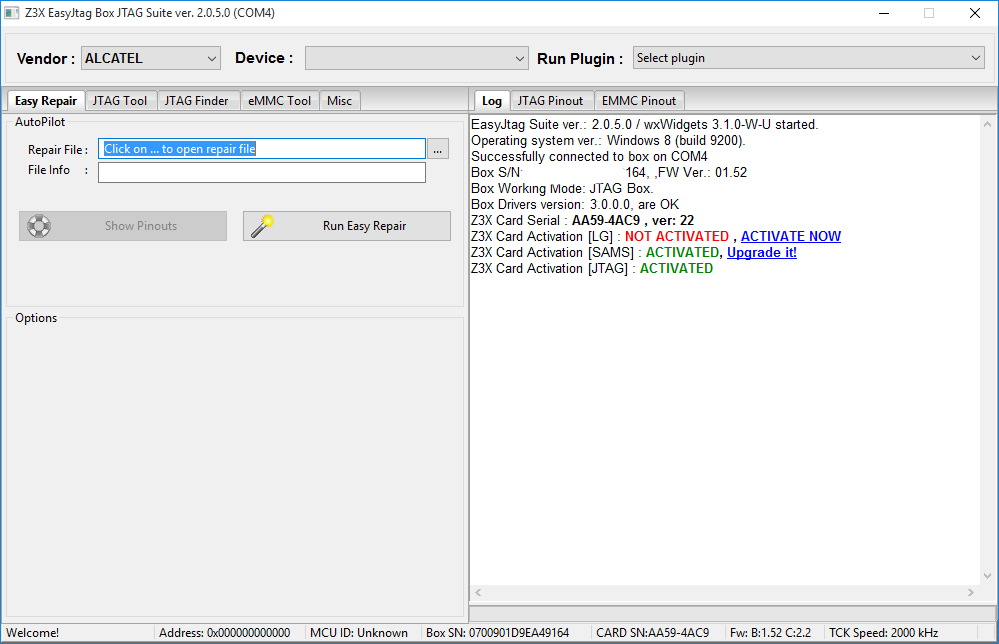Screen dimensions: 999x644
Task: Click the File Info text field
Action: tap(262, 172)
